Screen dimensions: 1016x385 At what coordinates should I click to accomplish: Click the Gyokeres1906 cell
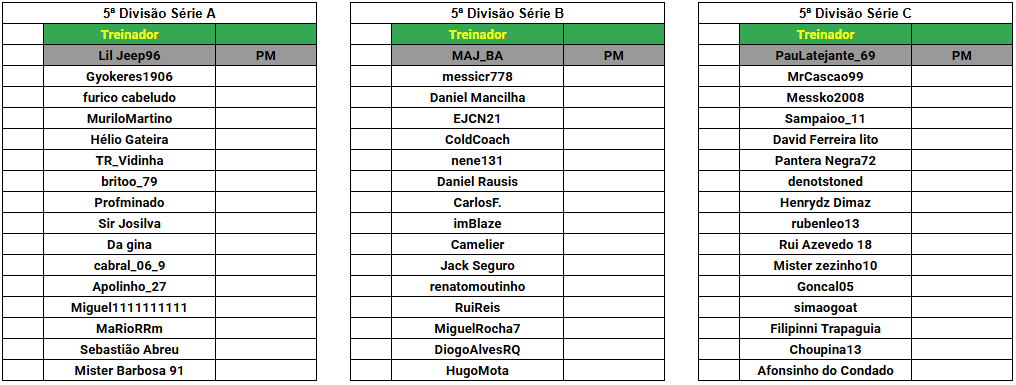click(130, 76)
